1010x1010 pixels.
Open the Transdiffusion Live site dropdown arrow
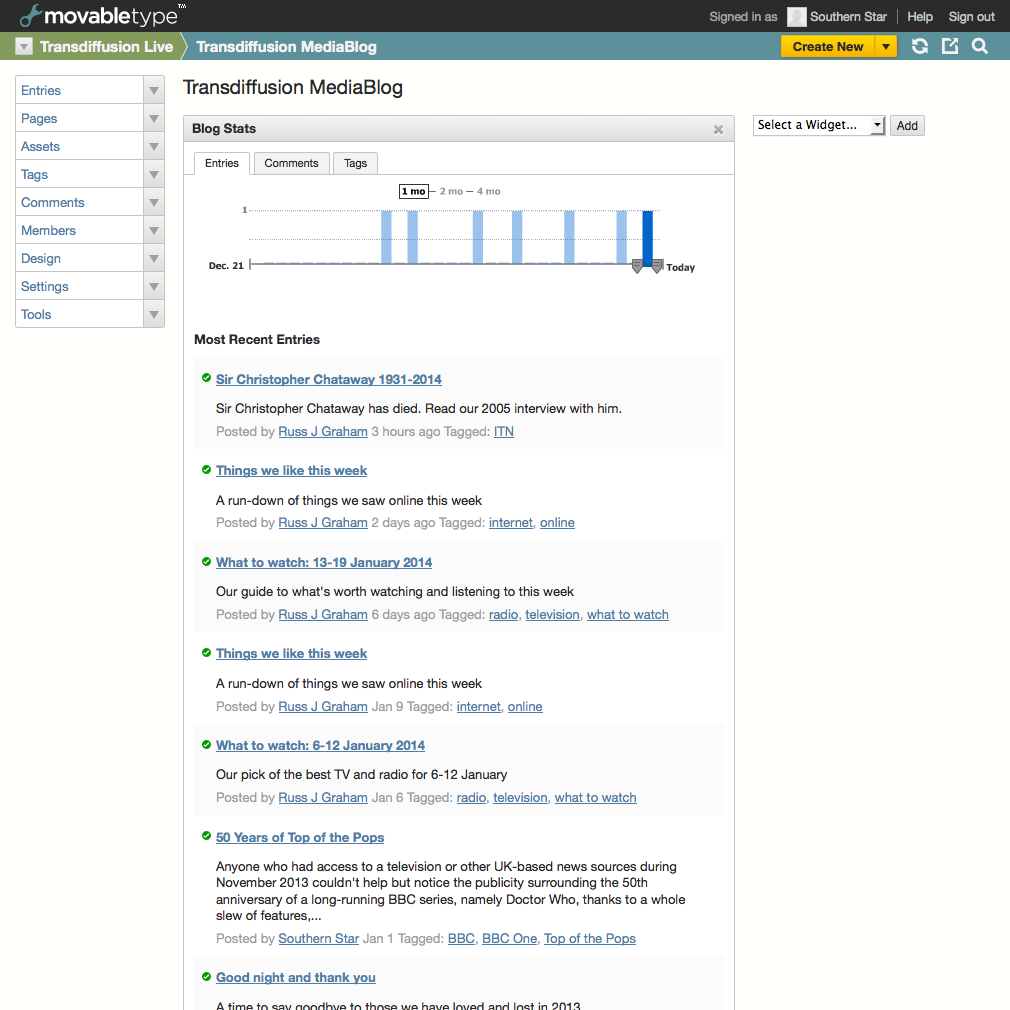(24, 46)
